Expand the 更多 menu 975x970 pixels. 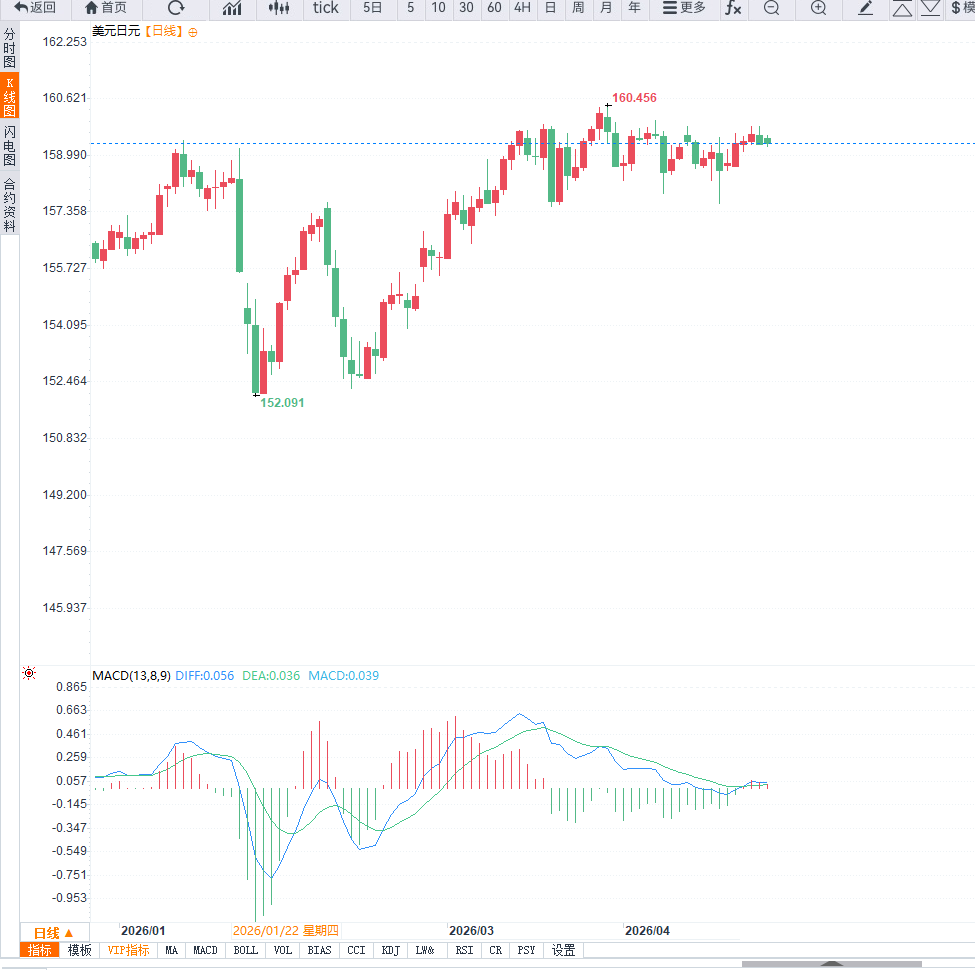pyautogui.click(x=684, y=8)
